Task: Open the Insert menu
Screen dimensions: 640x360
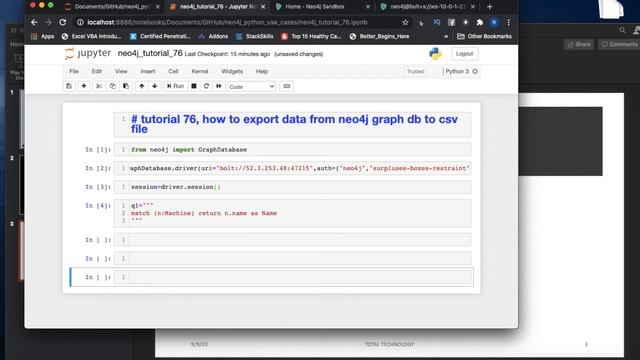Action: 148,71
